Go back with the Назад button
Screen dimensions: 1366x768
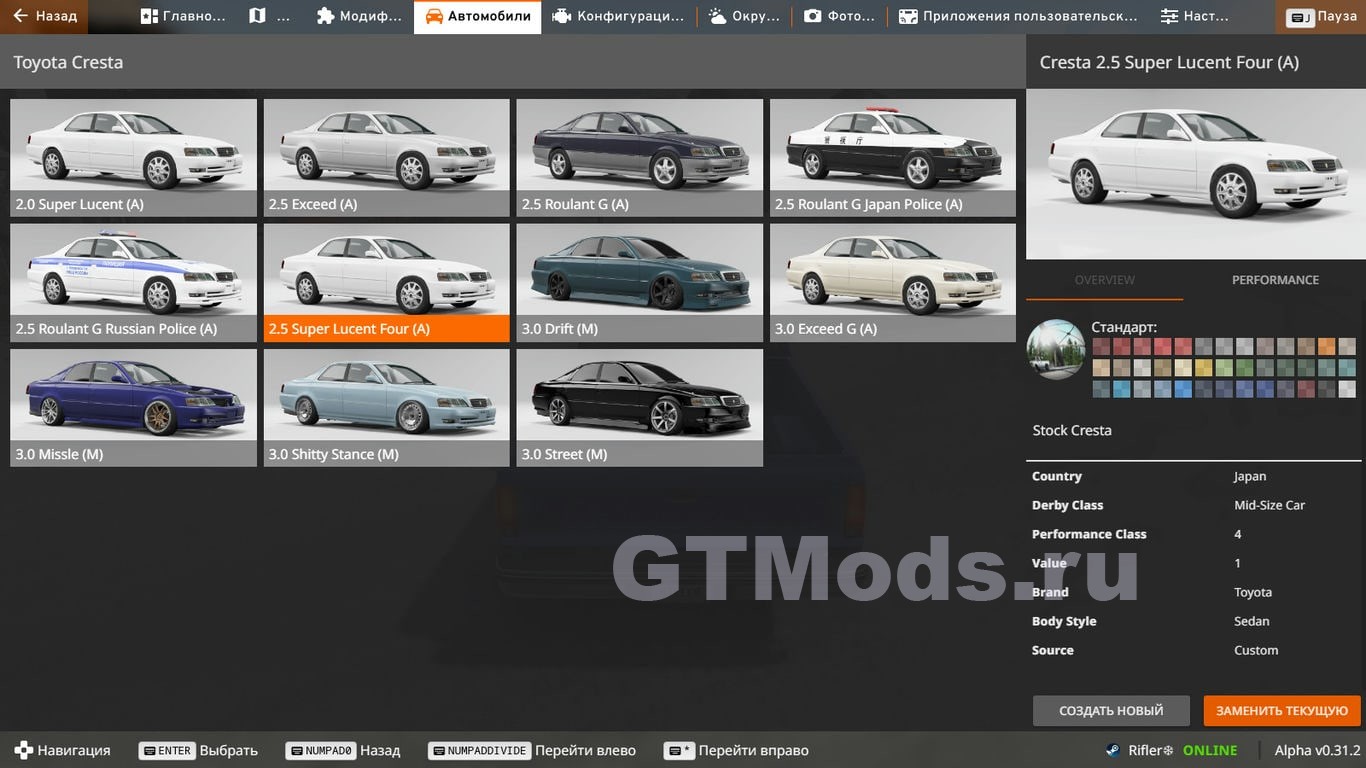[x=45, y=16]
